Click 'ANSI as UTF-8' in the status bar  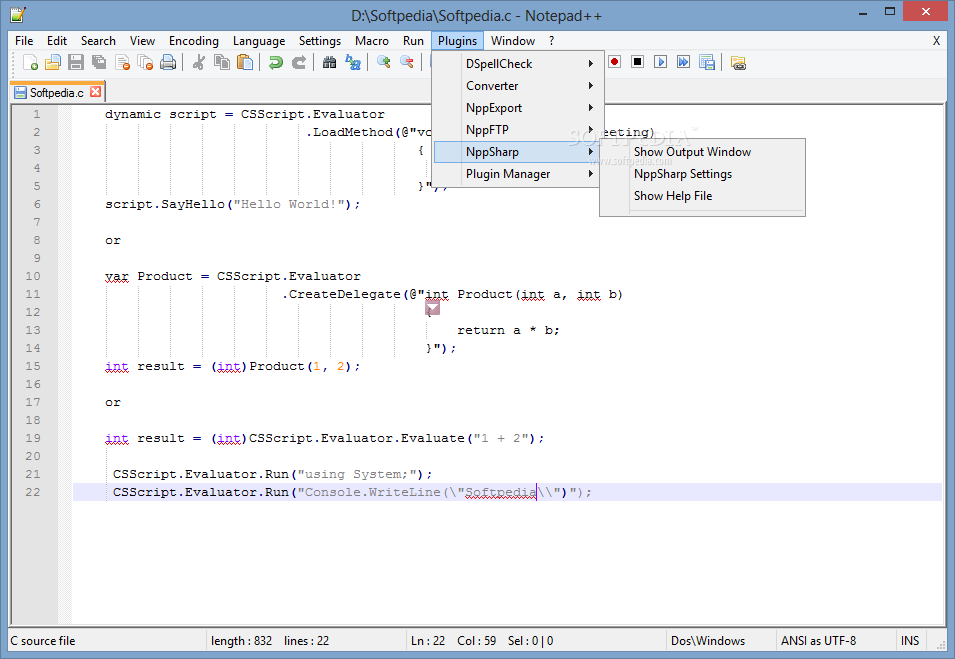click(818, 641)
